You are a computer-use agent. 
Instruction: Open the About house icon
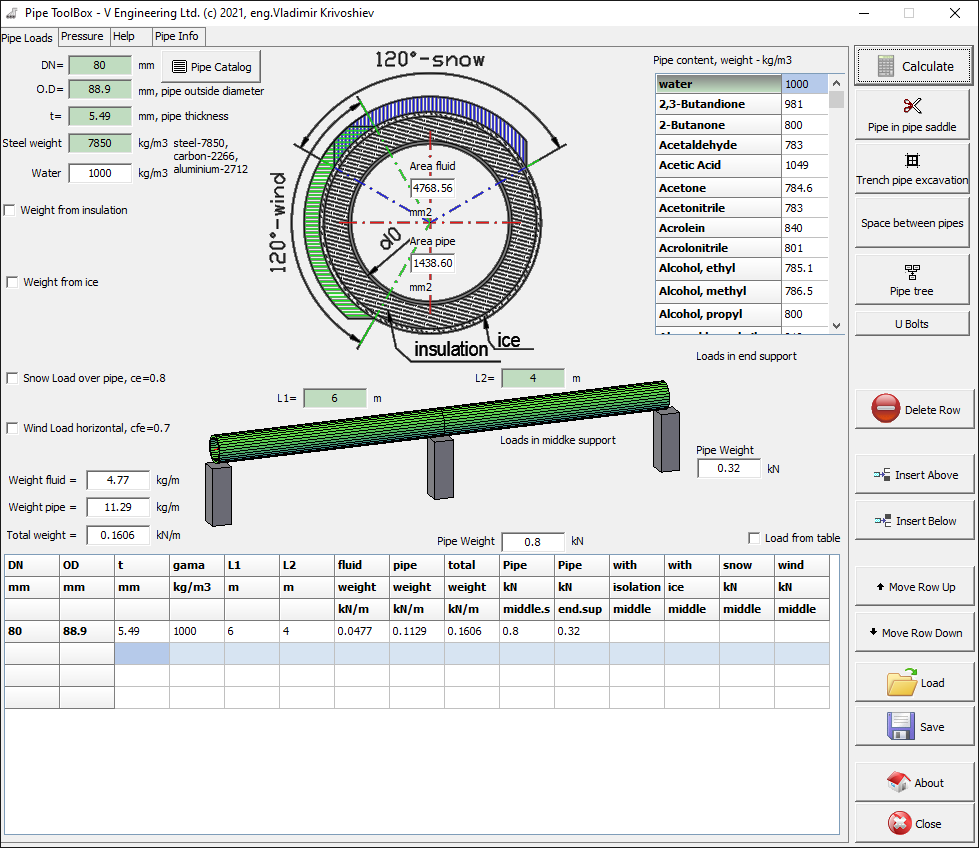pos(898,782)
